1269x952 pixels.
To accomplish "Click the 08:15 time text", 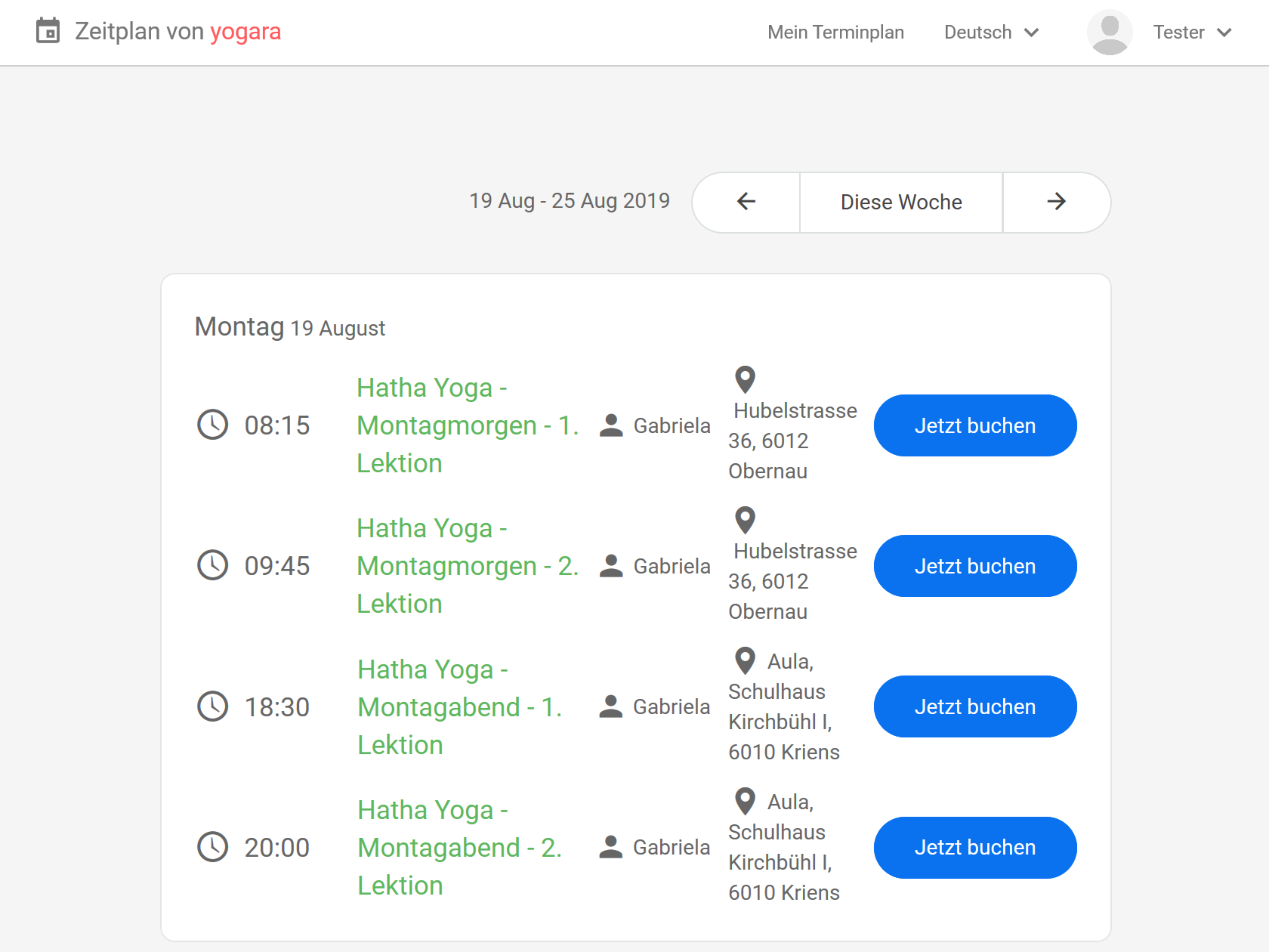I will click(277, 425).
